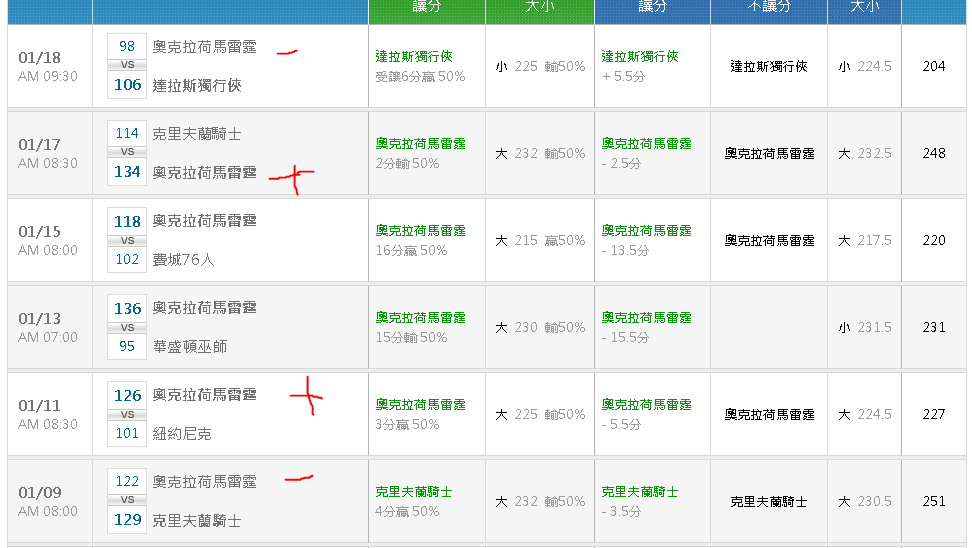Click 小 231.5 over/under value
Viewport: 972px width, 548px height.
(865, 327)
